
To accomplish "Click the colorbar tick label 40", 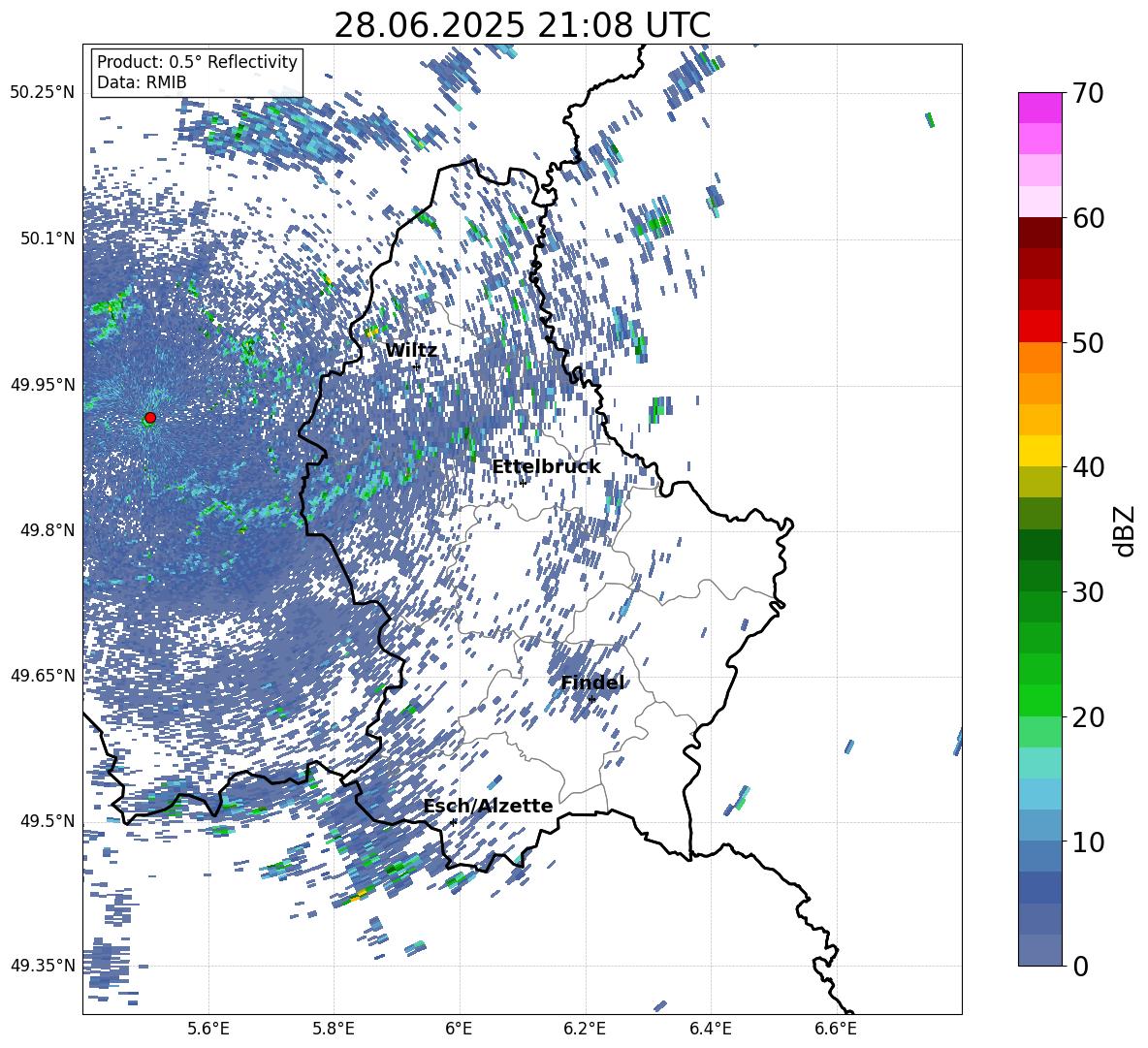I will 1088,467.
